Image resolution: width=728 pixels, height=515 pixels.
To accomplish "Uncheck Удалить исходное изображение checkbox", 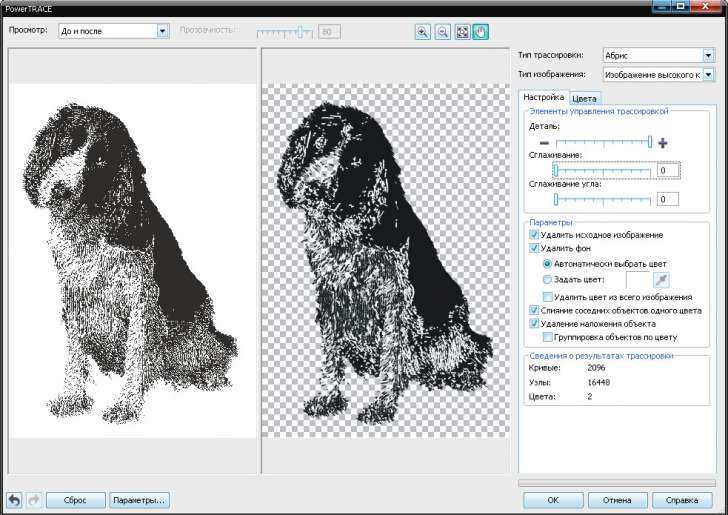I will pyautogui.click(x=534, y=234).
